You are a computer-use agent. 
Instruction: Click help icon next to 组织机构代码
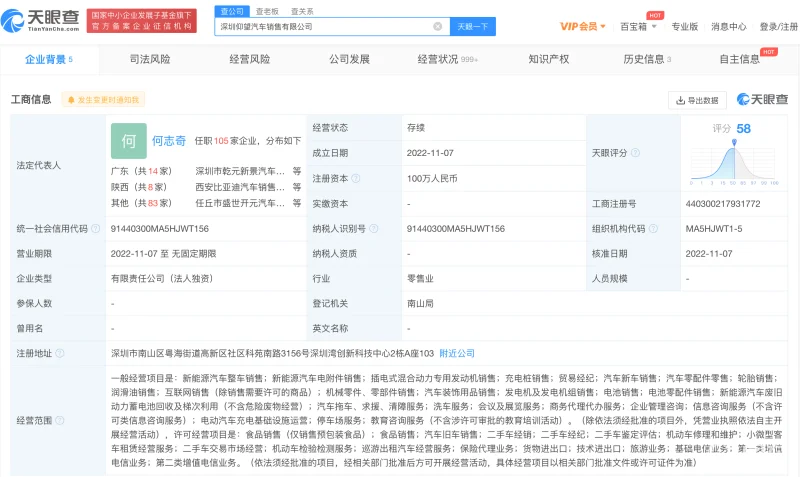click(653, 229)
